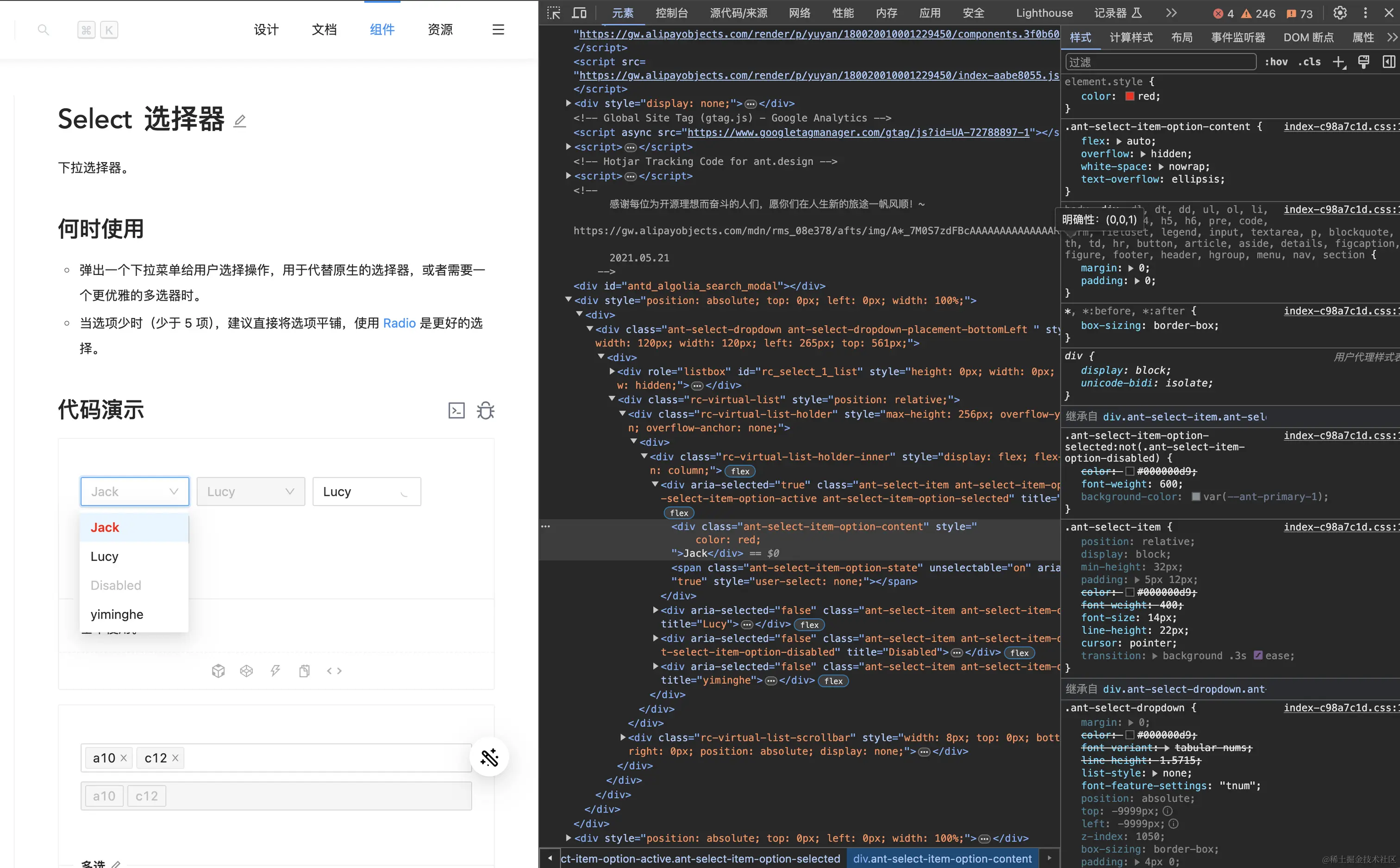Viewport: 1400px width, 868px height.
Task: Select 资源 in site navigation
Action: [x=440, y=29]
